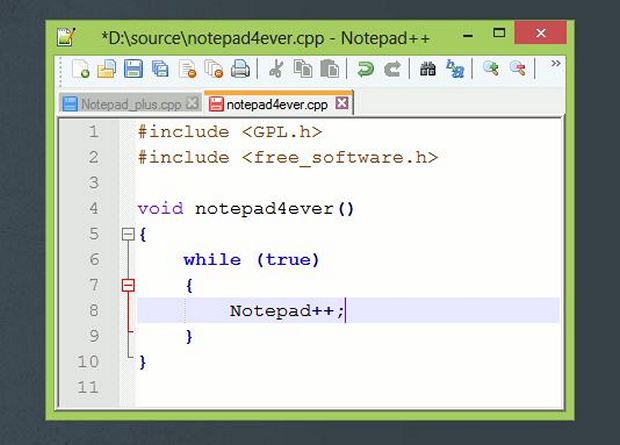Switch to the Notepad_plus.cpp tab

click(130, 104)
